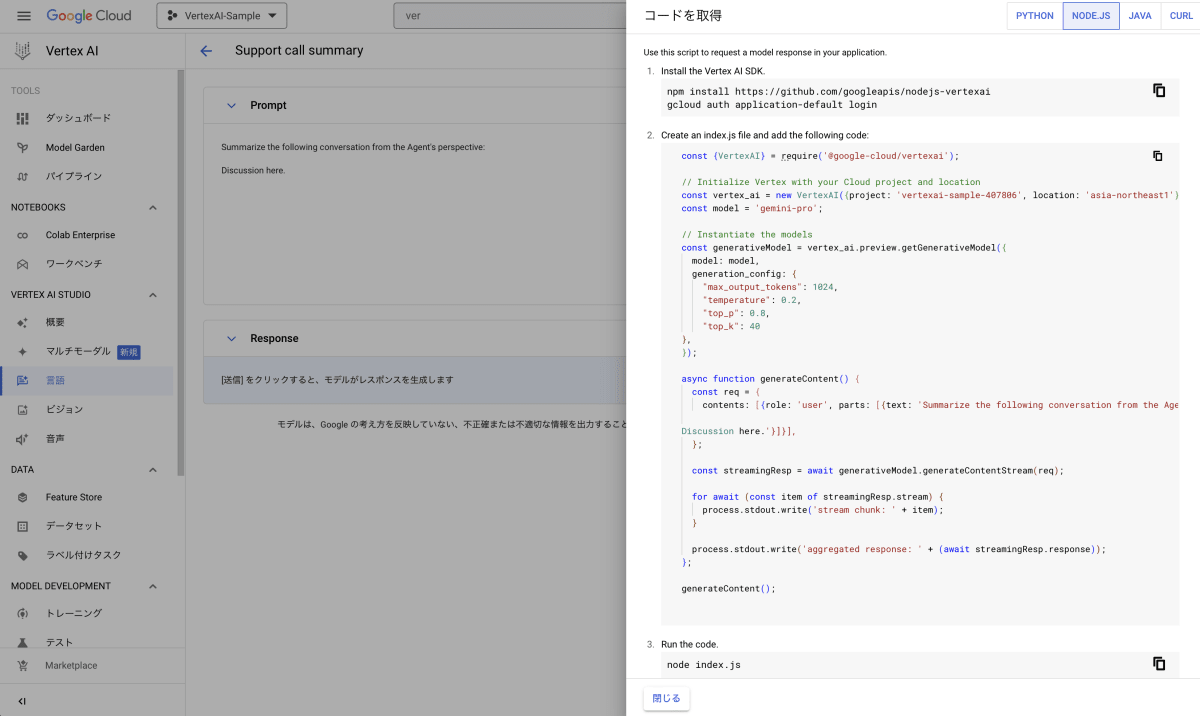Collapse the DATA section
Image resolution: width=1200 pixels, height=716 pixels.
click(x=153, y=470)
